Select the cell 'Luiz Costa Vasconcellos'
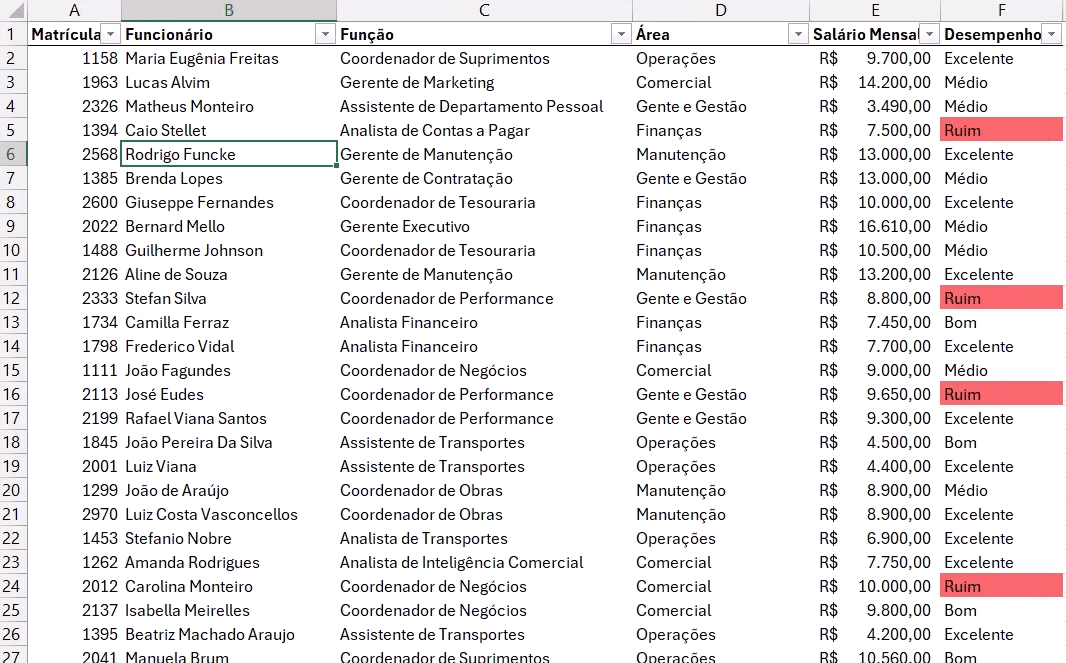This screenshot has height=663, width=1066. click(229, 514)
